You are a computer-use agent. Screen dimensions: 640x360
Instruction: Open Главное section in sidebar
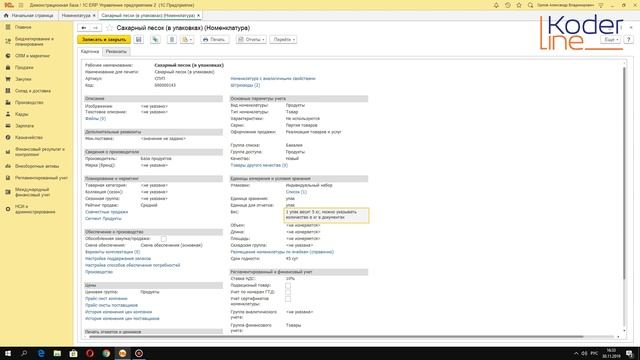tap(23, 27)
